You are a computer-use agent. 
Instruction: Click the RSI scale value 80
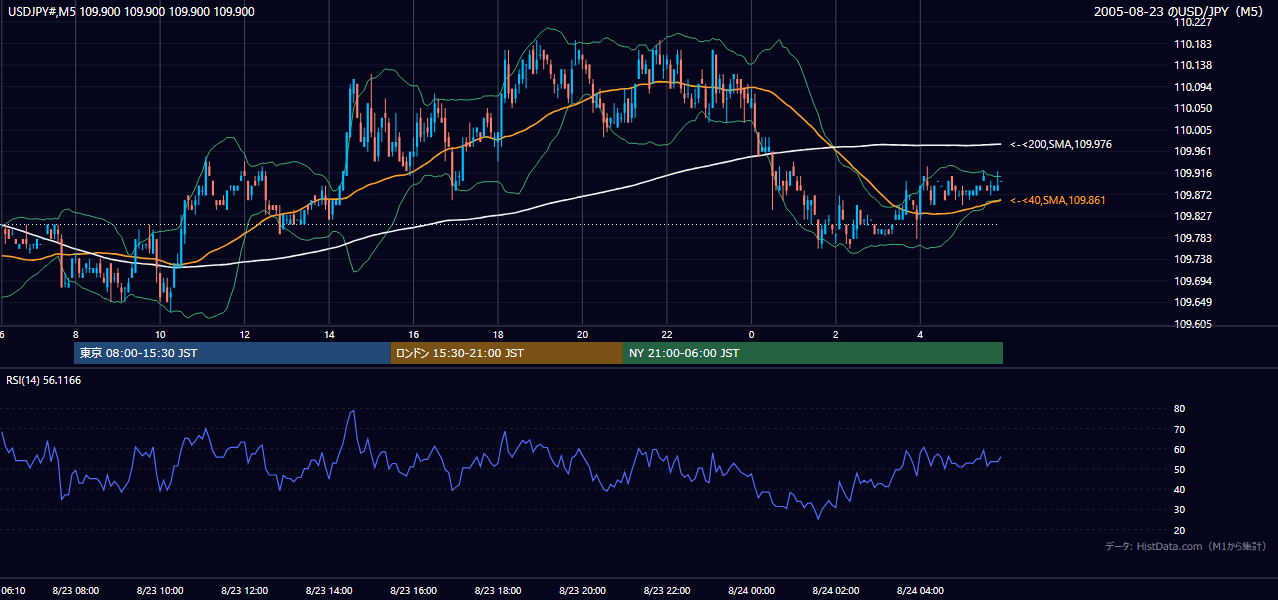(x=1179, y=409)
